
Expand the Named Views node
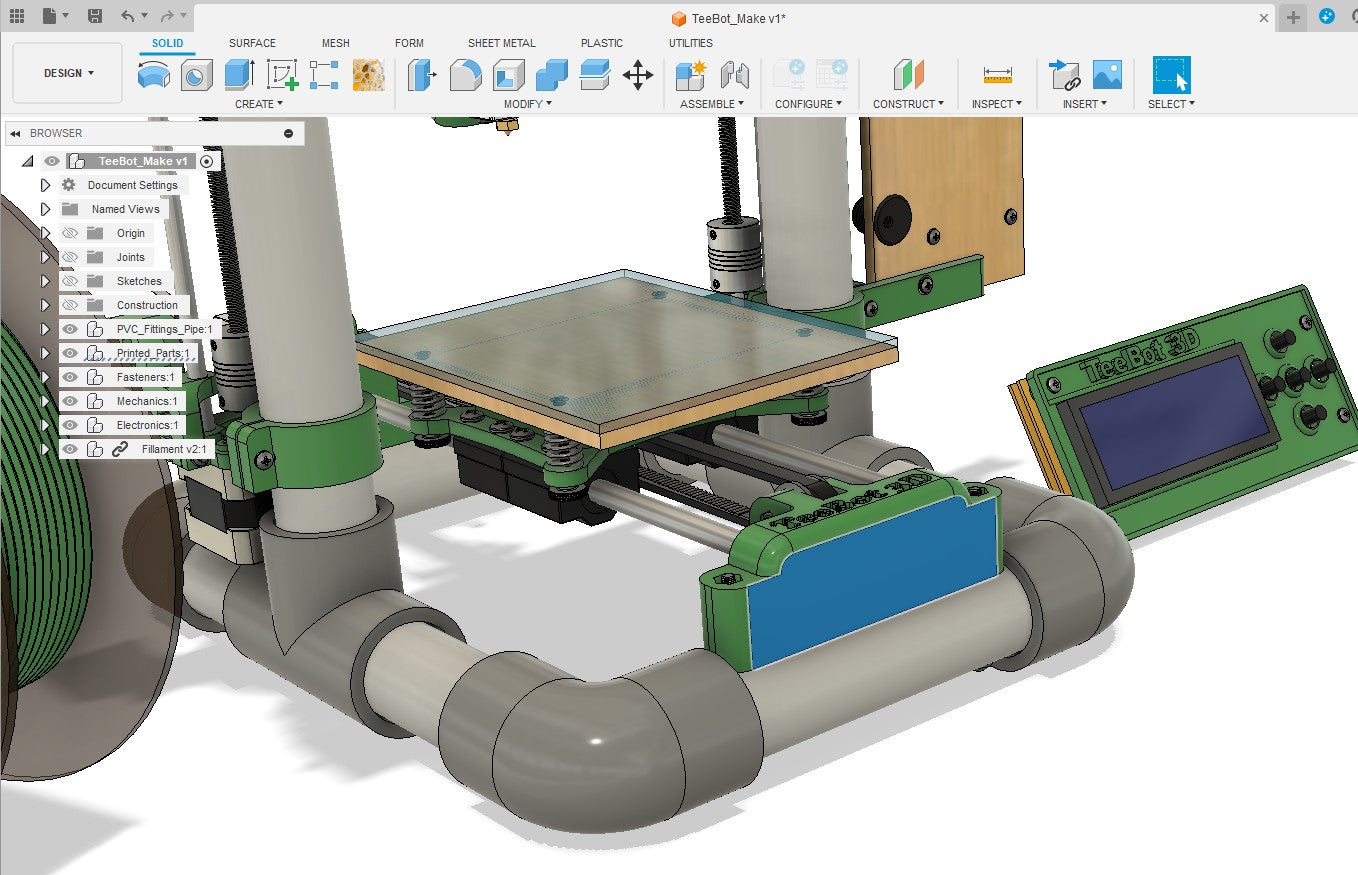[x=45, y=209]
